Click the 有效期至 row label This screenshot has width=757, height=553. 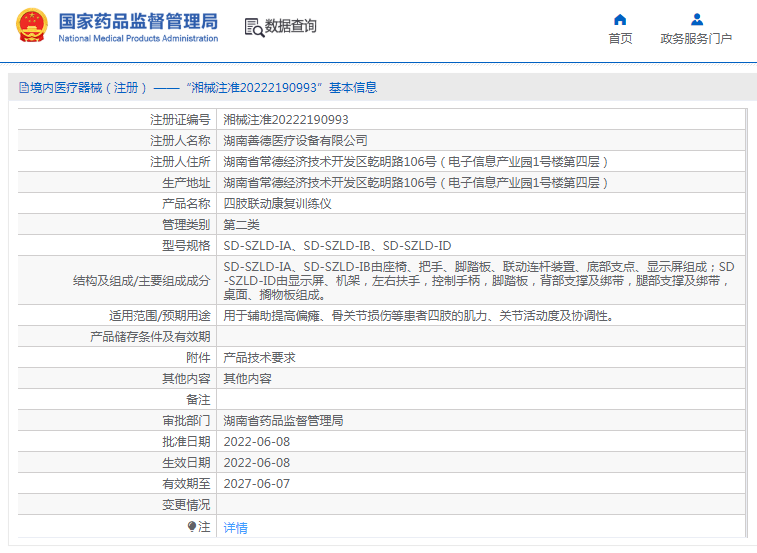tap(186, 484)
